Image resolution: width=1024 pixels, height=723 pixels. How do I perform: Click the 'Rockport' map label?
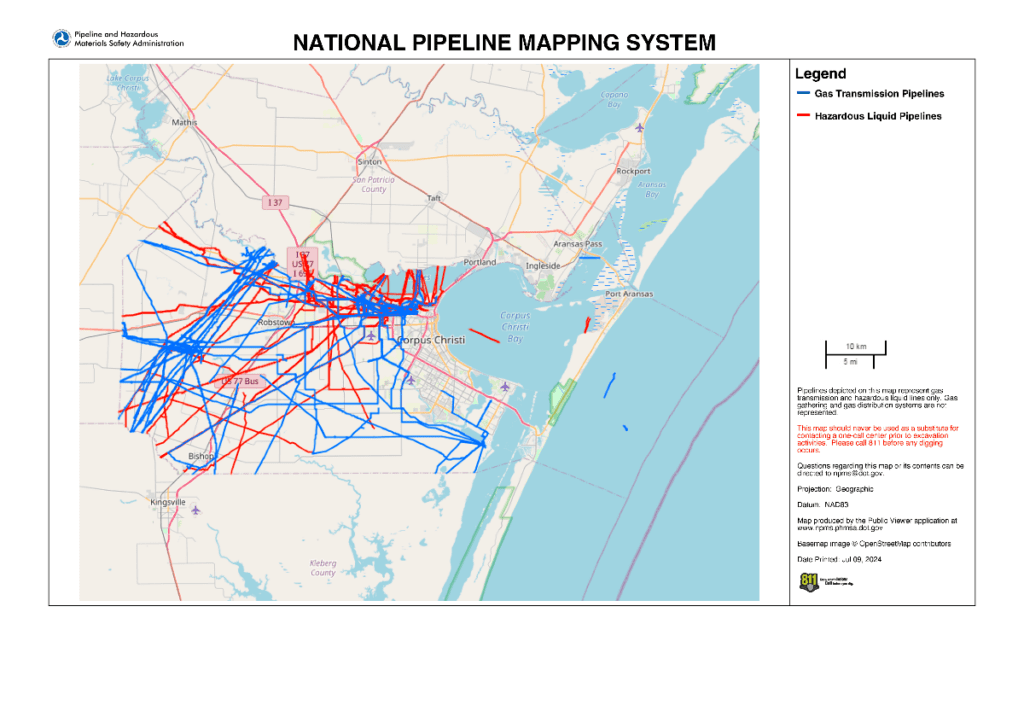coord(633,171)
